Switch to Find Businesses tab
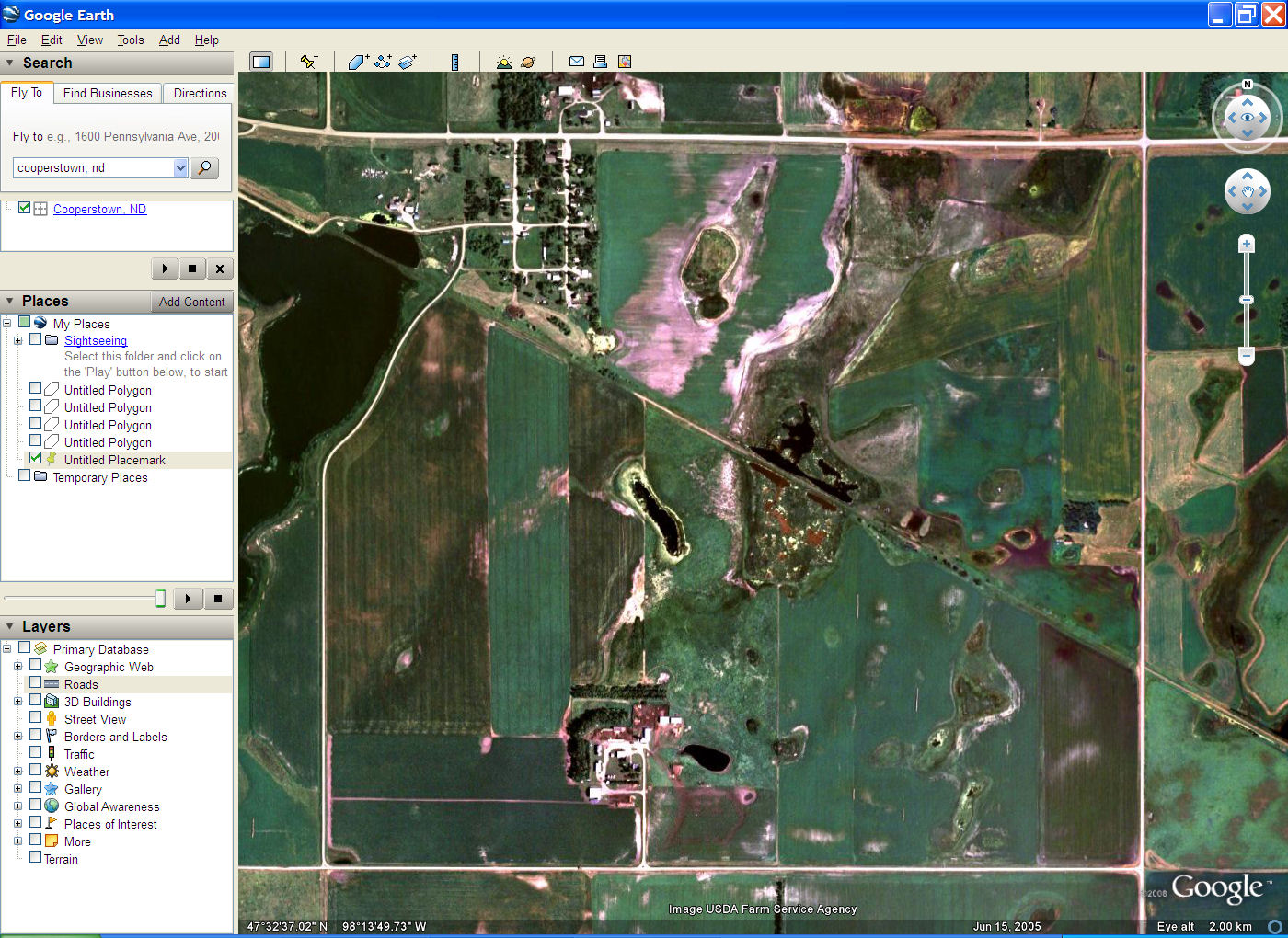This screenshot has height=938, width=1288. (108, 93)
